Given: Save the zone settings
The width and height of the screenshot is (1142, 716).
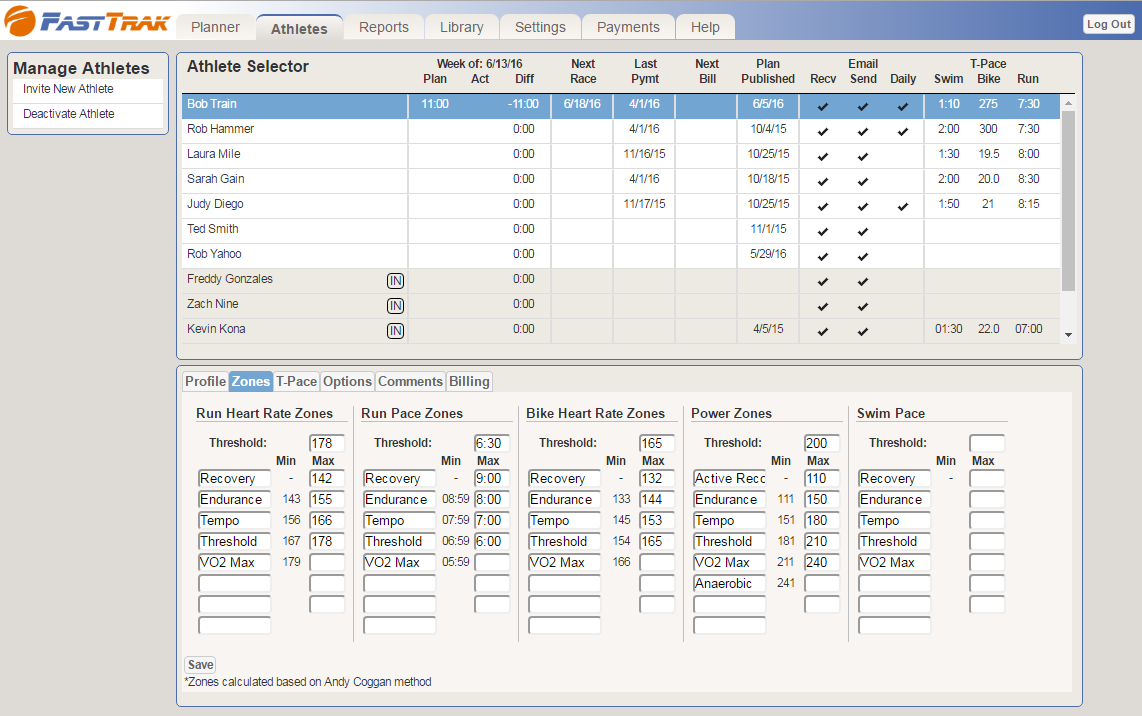Looking at the screenshot, I should pyautogui.click(x=200, y=665).
